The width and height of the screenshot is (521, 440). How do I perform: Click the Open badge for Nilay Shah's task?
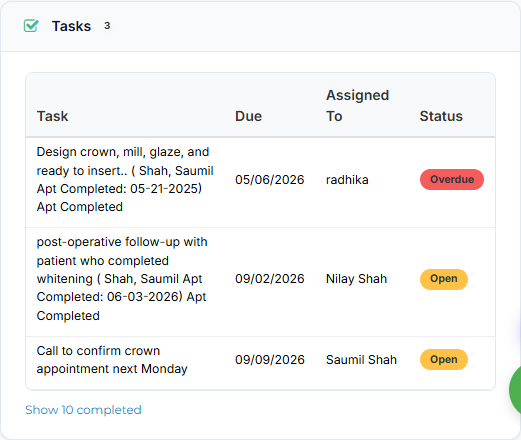click(444, 279)
